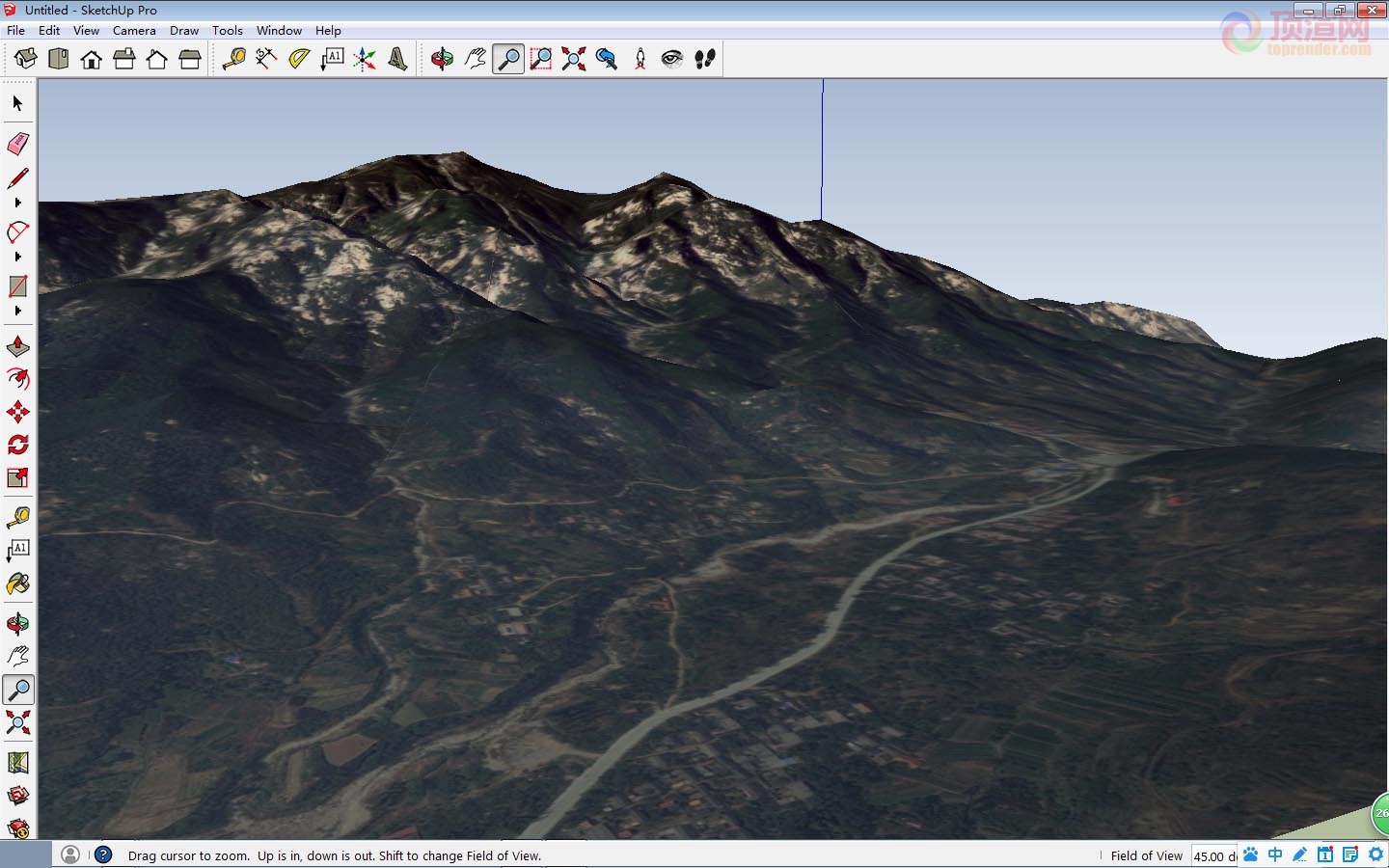Image resolution: width=1389 pixels, height=868 pixels.
Task: Select the Left view icon
Action: (x=190, y=59)
